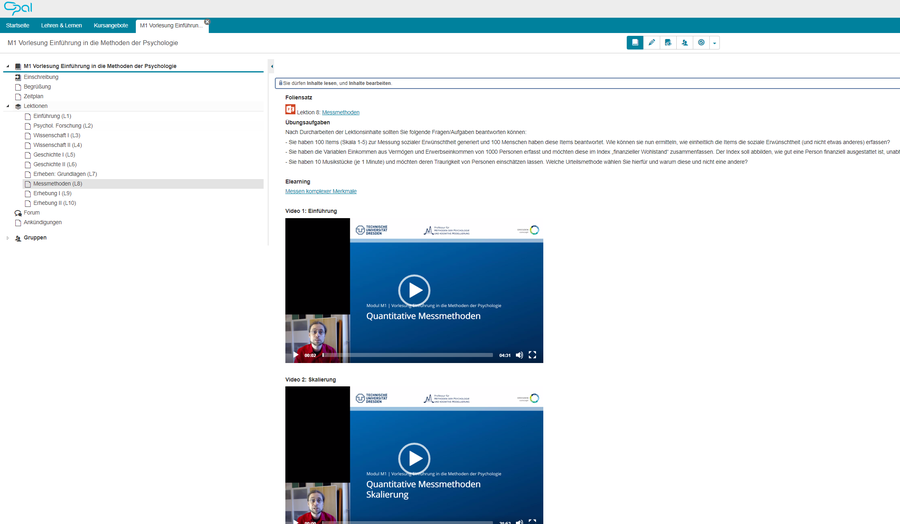Viewport: 900px width, 524px height.
Task: Click the Video 2: Skalierung label
Action: pyautogui.click(x=311, y=379)
